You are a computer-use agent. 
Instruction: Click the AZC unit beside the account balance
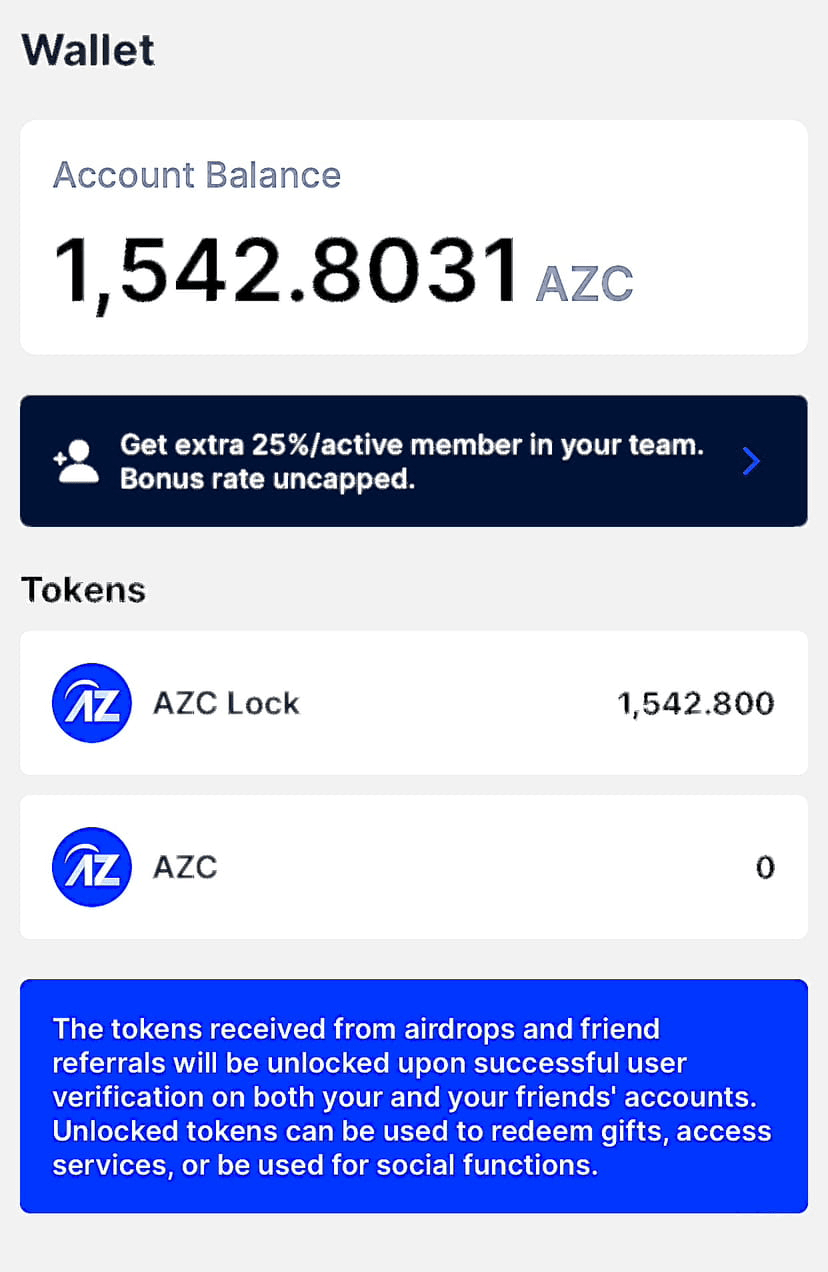[x=584, y=284]
